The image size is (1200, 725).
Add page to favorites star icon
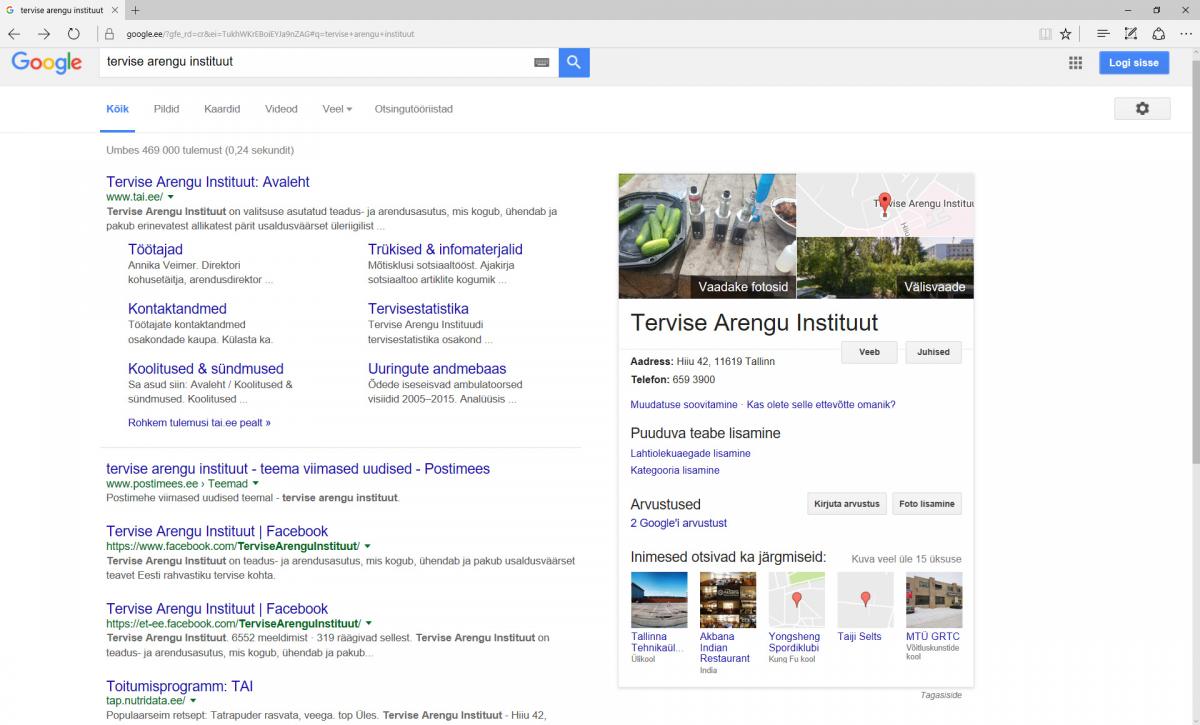(1066, 33)
